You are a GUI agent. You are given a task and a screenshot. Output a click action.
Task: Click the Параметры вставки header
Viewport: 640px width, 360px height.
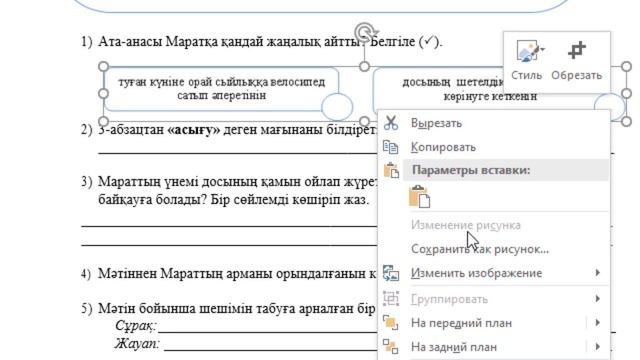[471, 170]
